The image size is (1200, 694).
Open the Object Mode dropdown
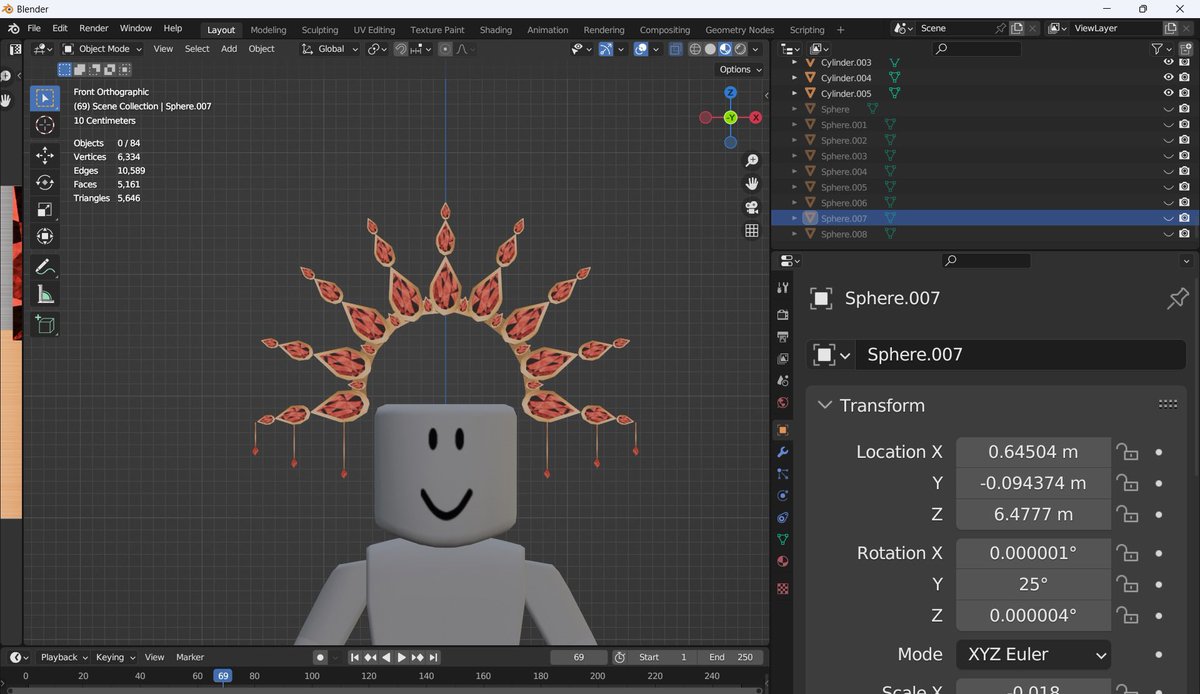click(x=102, y=49)
